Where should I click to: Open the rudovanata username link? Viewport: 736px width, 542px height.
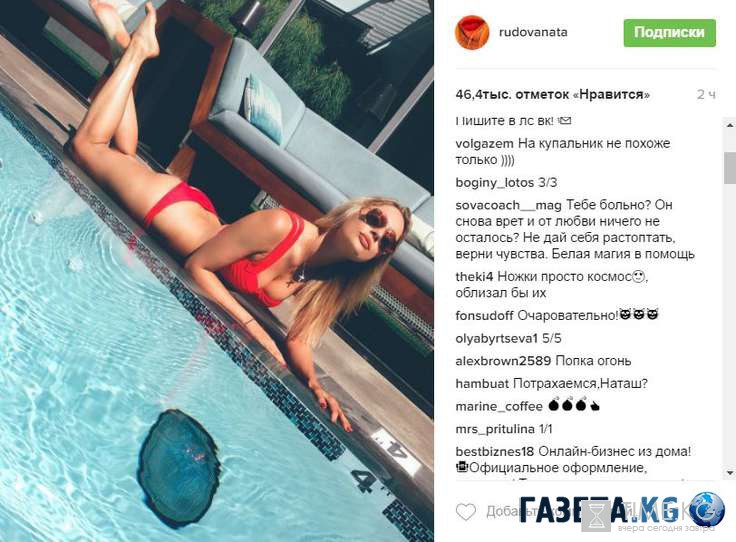point(533,32)
